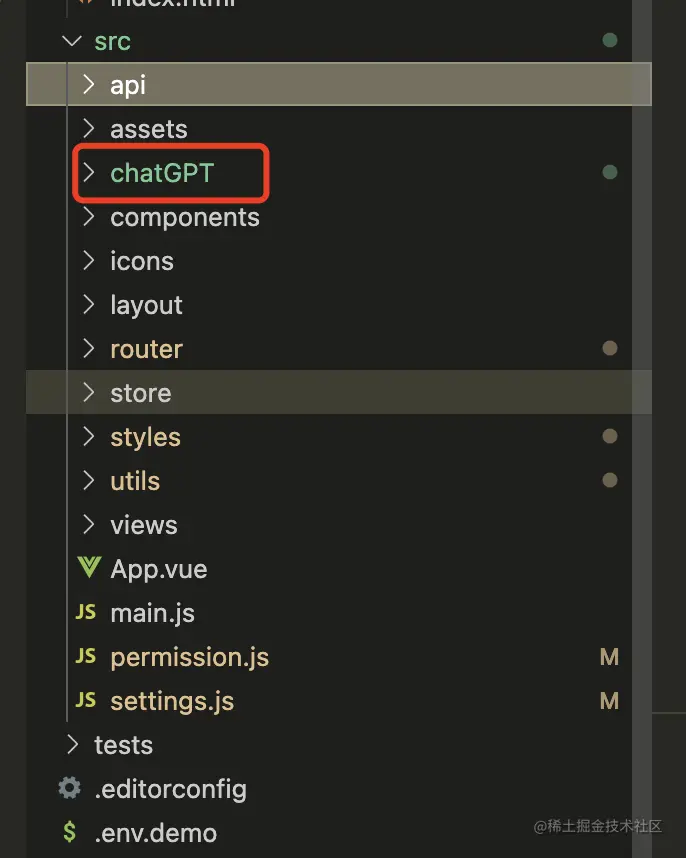Select the utils folder
The height and width of the screenshot is (858, 686).
(x=135, y=481)
